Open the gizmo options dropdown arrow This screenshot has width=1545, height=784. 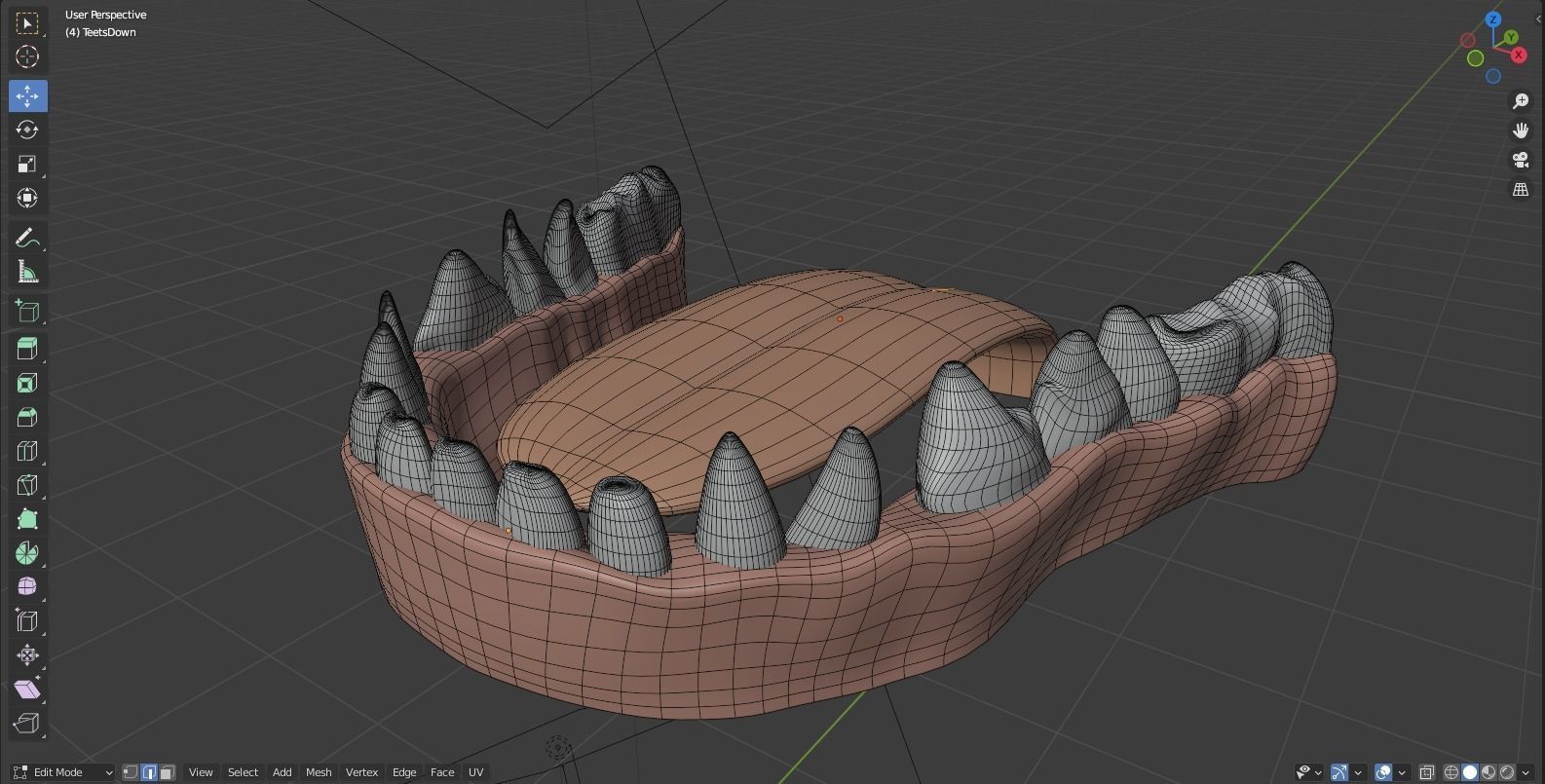pyautogui.click(x=1358, y=772)
